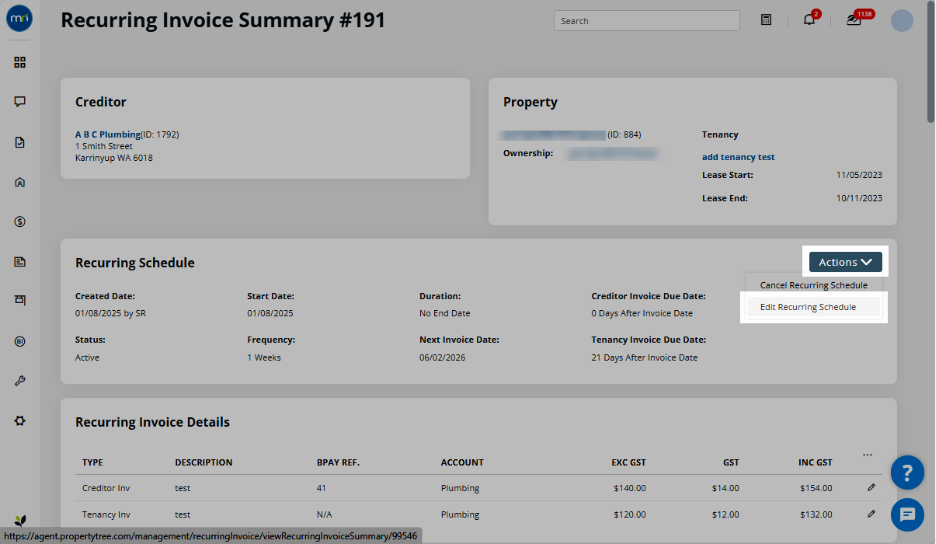Open the BI circle icon in sidebar
This screenshot has width=936, height=544.
[20, 341]
